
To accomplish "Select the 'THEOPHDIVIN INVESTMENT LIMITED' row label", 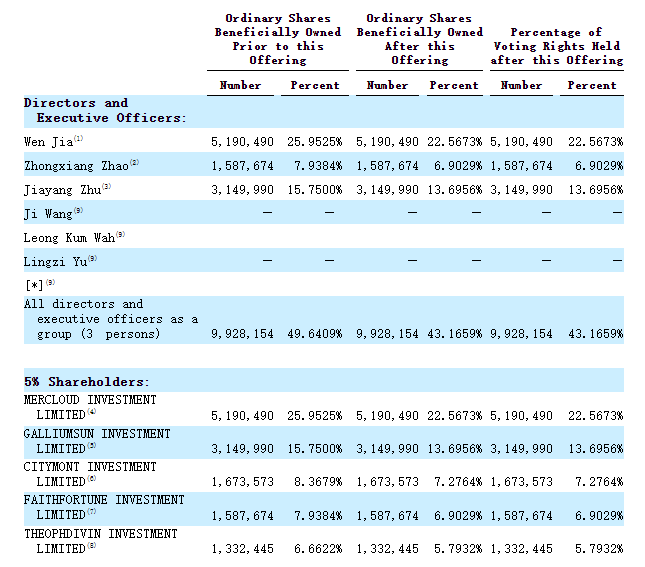I will coord(101,541).
